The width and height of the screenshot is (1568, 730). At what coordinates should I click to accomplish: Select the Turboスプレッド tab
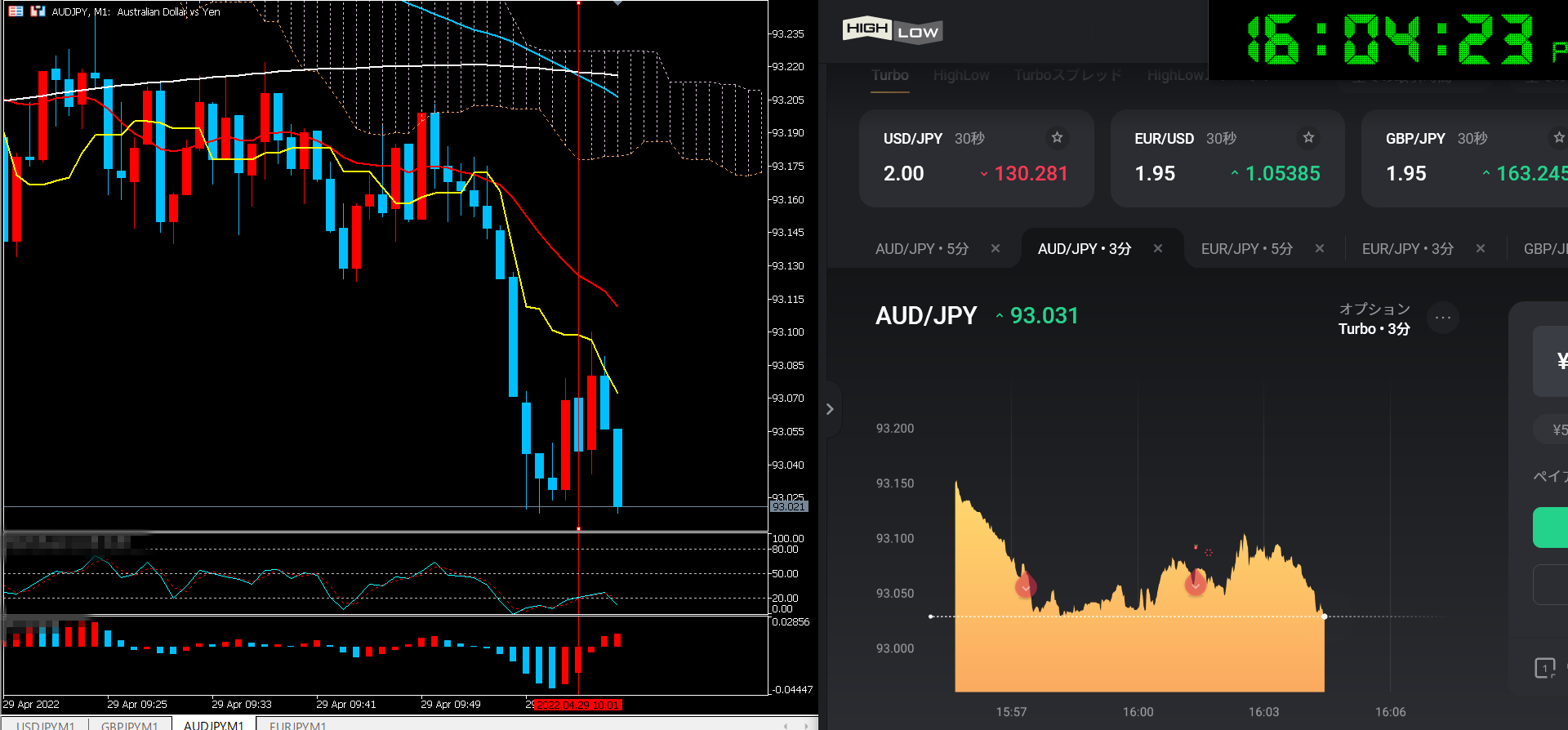point(1067,75)
